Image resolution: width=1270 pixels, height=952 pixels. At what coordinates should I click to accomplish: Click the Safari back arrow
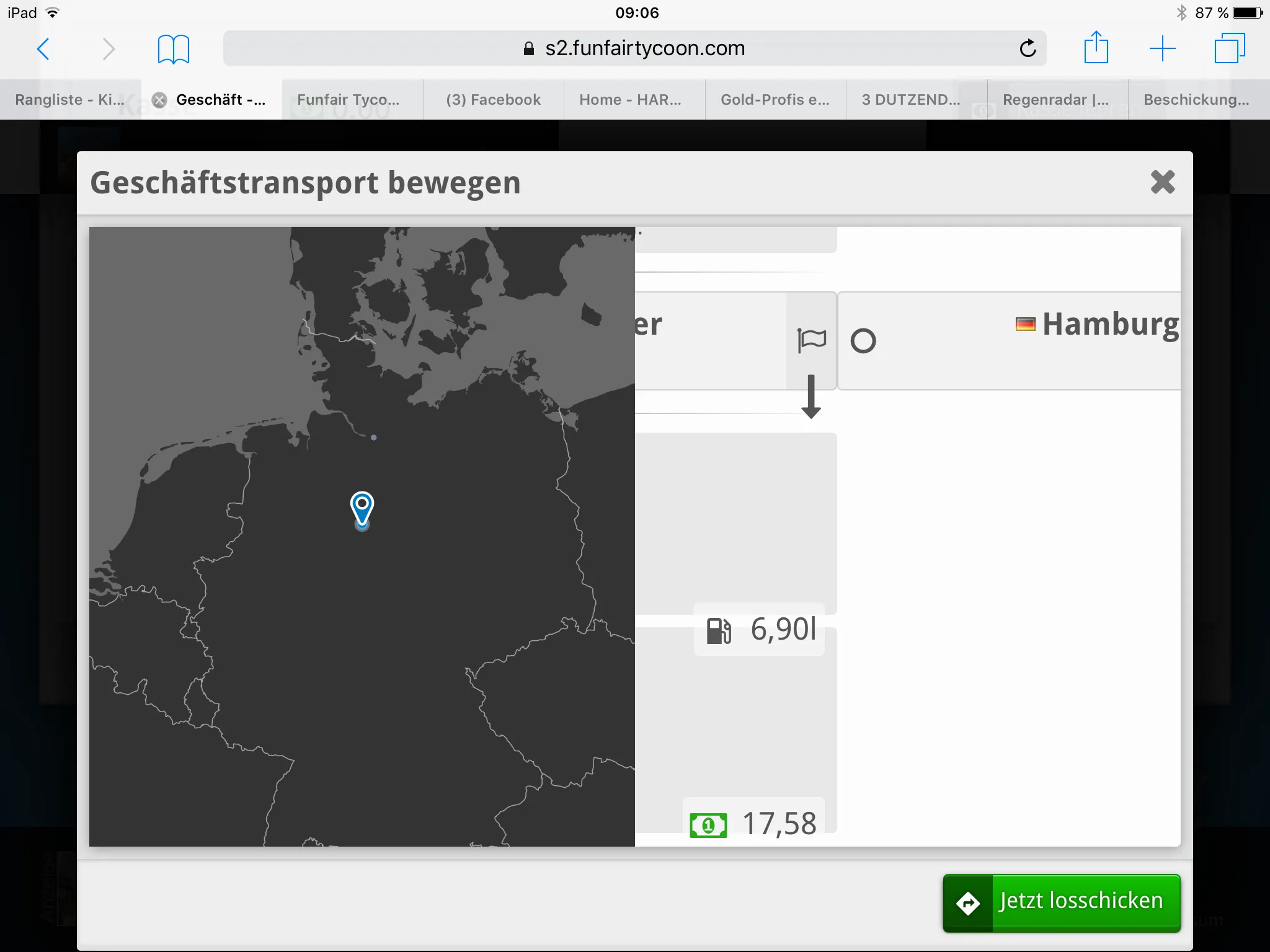coord(43,48)
